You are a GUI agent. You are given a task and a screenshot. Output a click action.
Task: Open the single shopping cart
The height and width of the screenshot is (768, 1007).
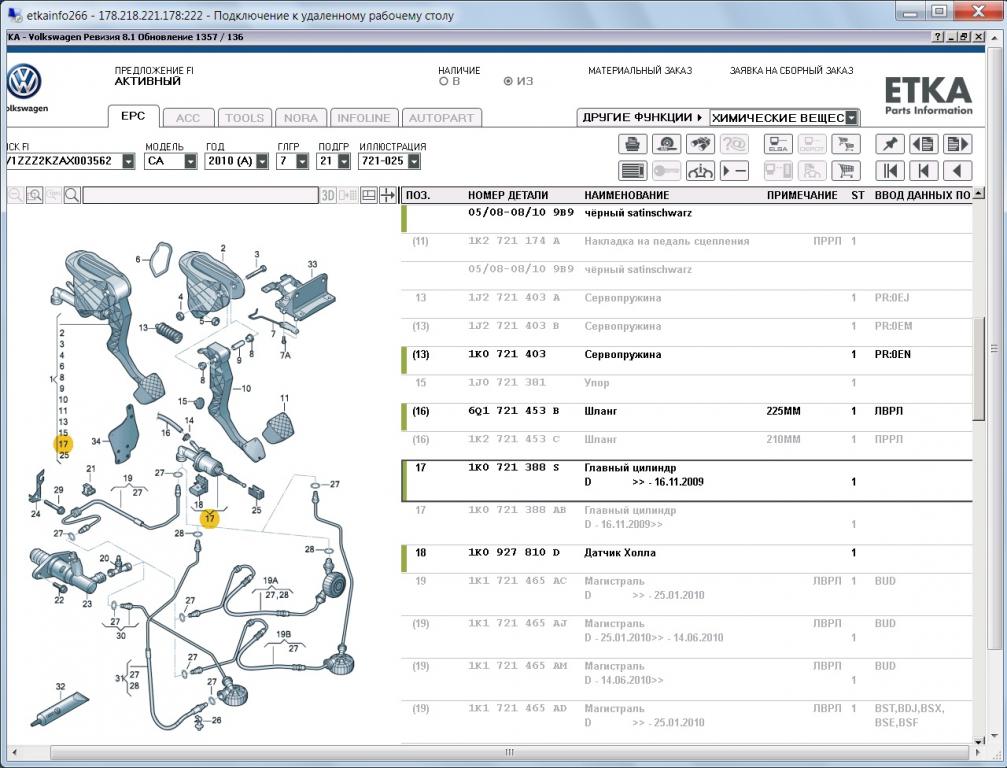[846, 171]
